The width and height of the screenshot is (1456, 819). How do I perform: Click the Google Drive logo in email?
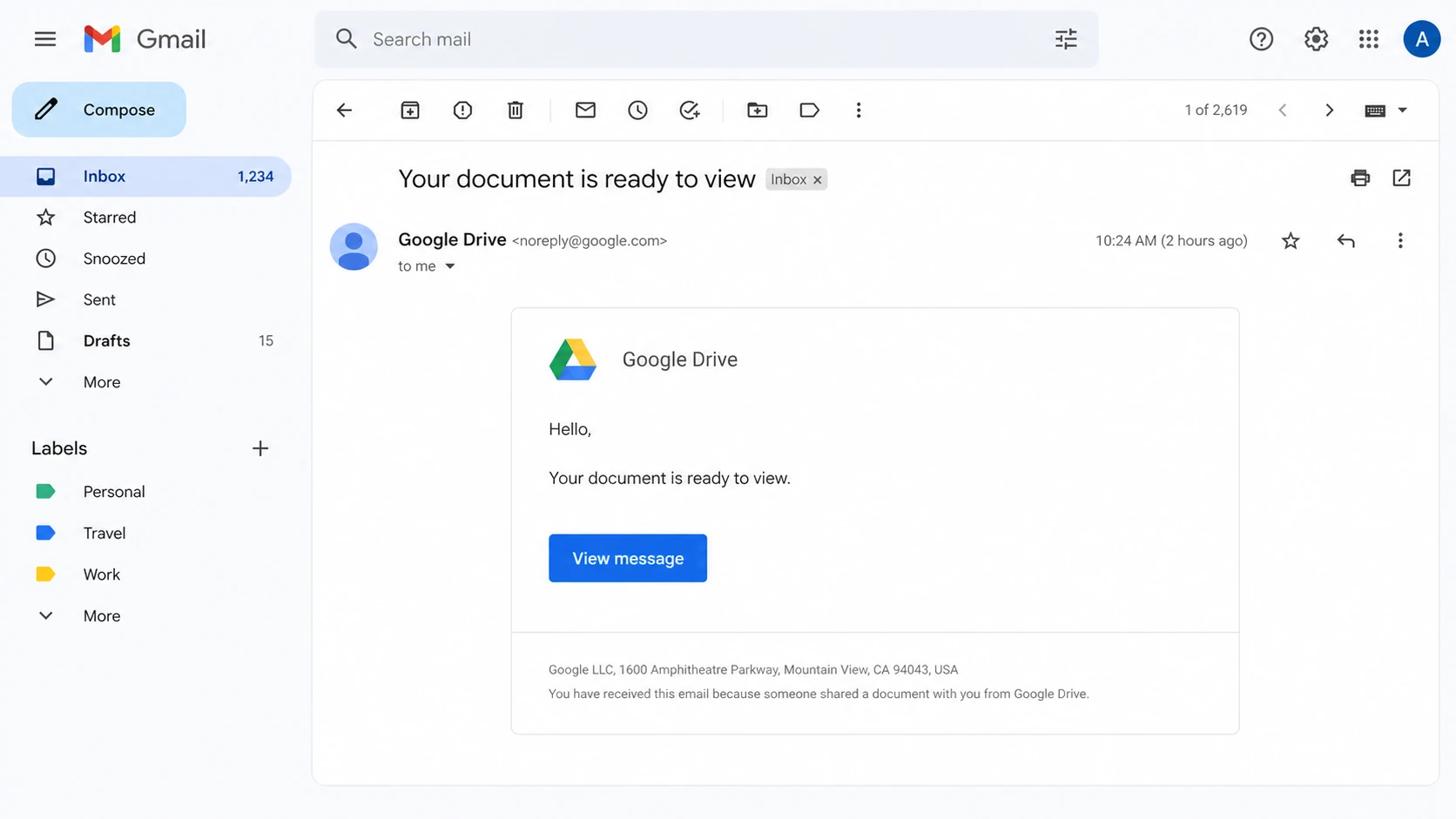[x=573, y=359]
